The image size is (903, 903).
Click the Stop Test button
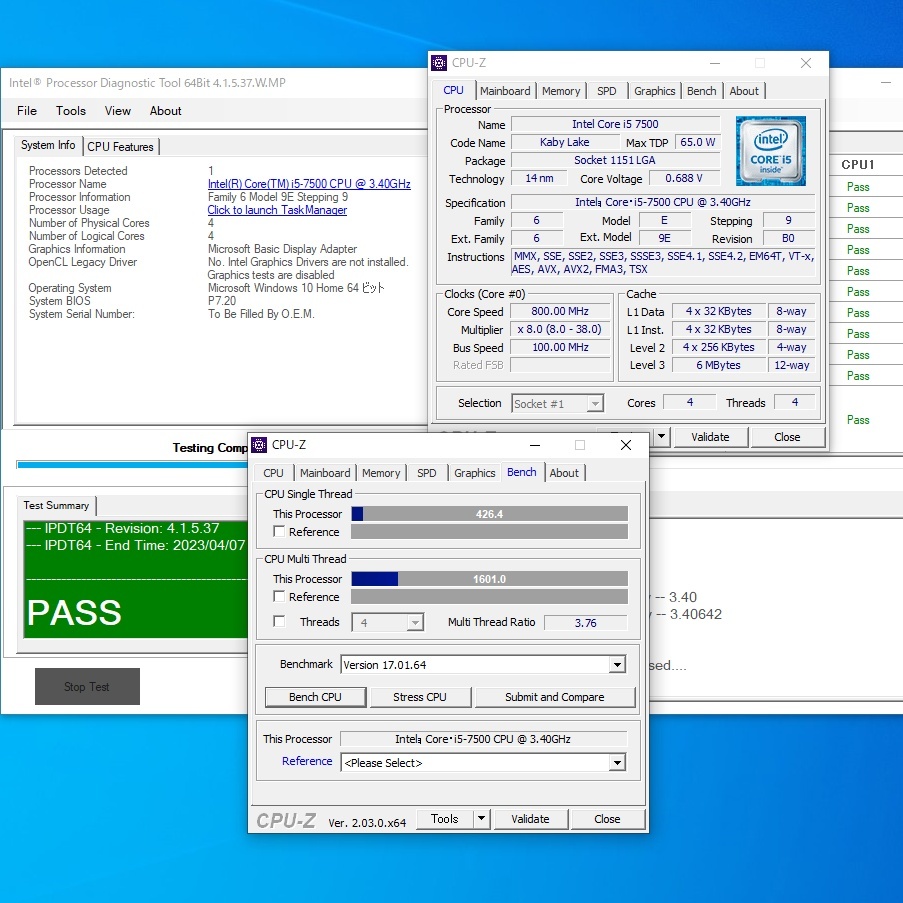pyautogui.click(x=87, y=686)
